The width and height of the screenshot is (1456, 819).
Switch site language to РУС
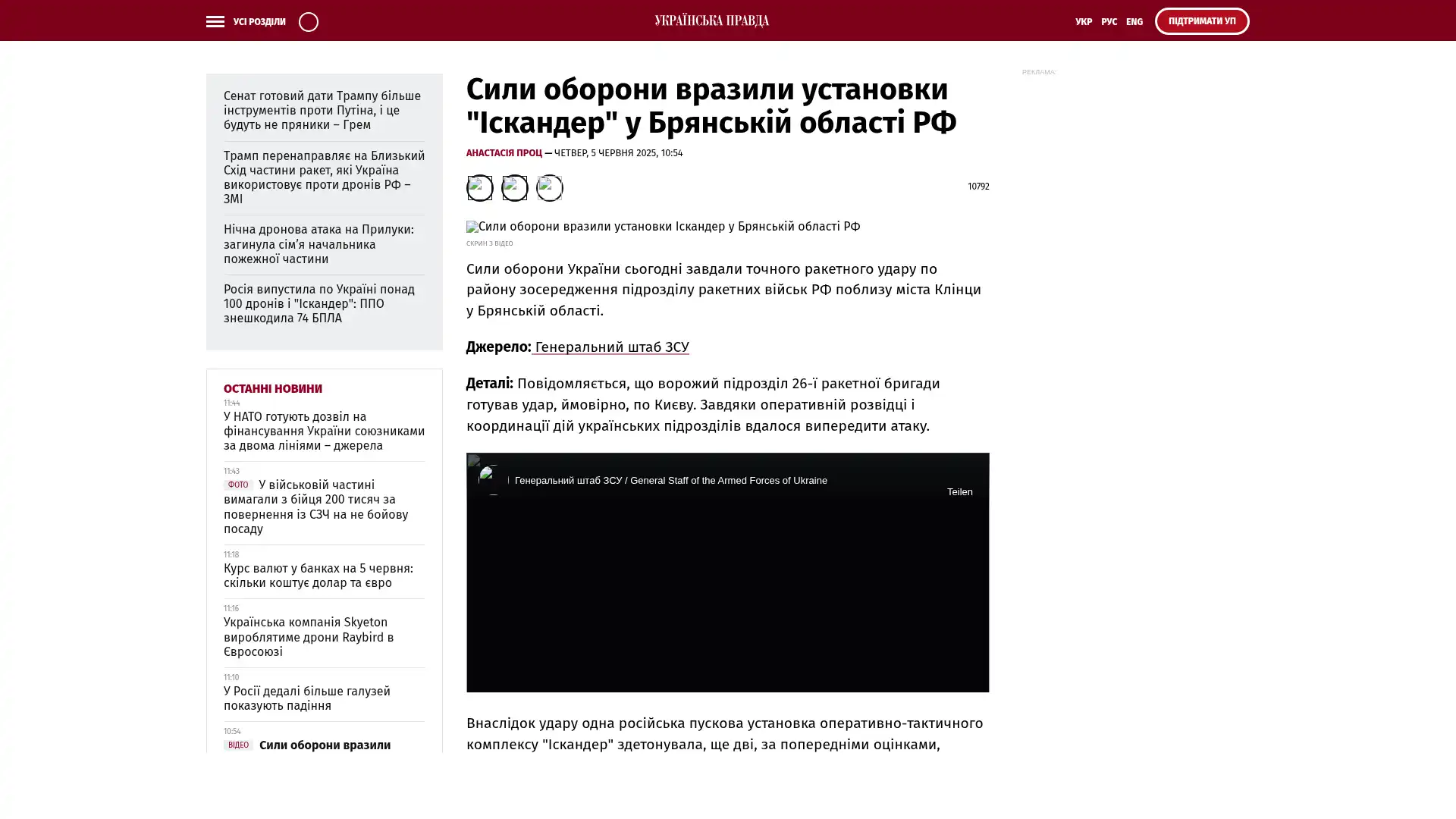click(1109, 22)
